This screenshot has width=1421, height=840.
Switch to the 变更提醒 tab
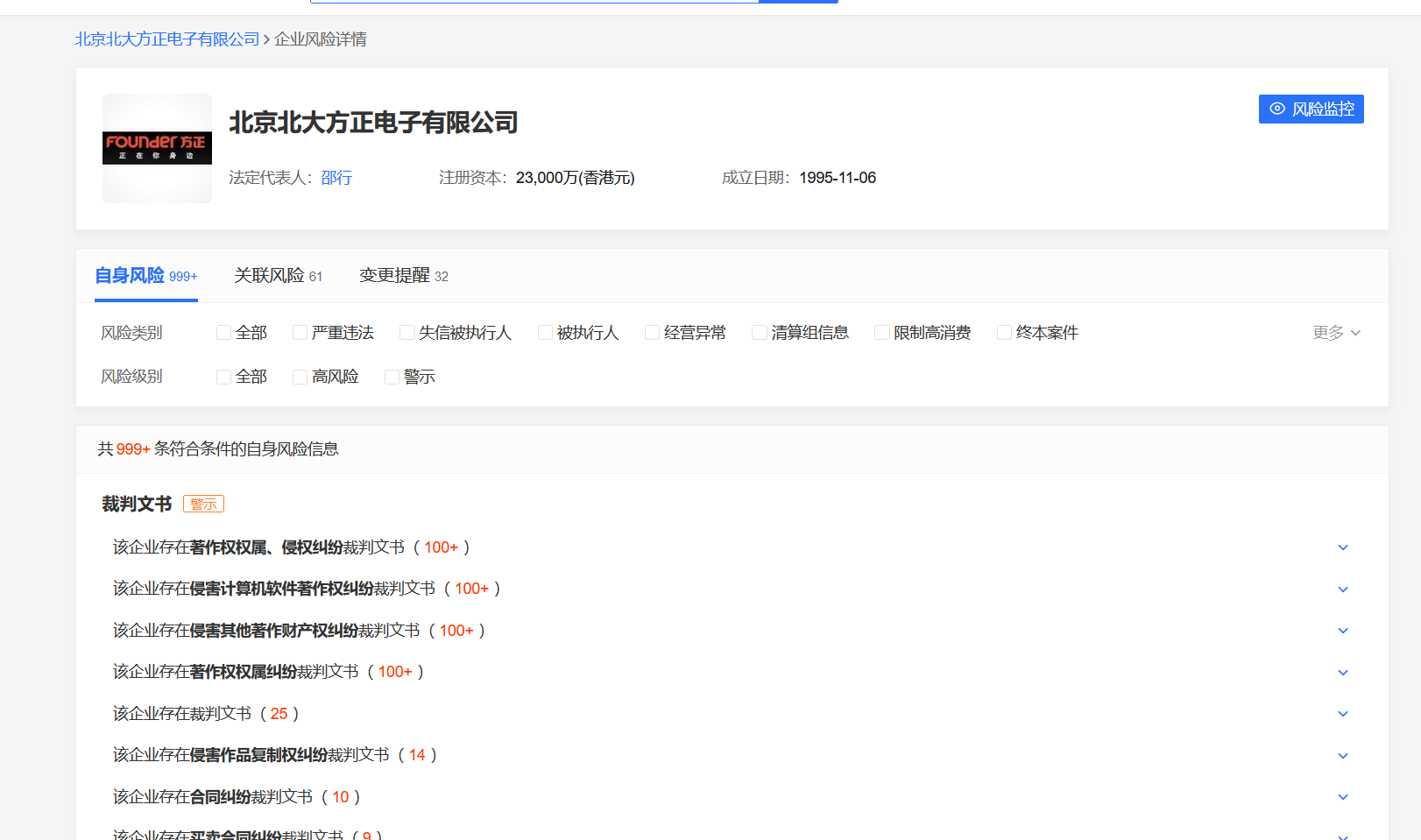(404, 276)
